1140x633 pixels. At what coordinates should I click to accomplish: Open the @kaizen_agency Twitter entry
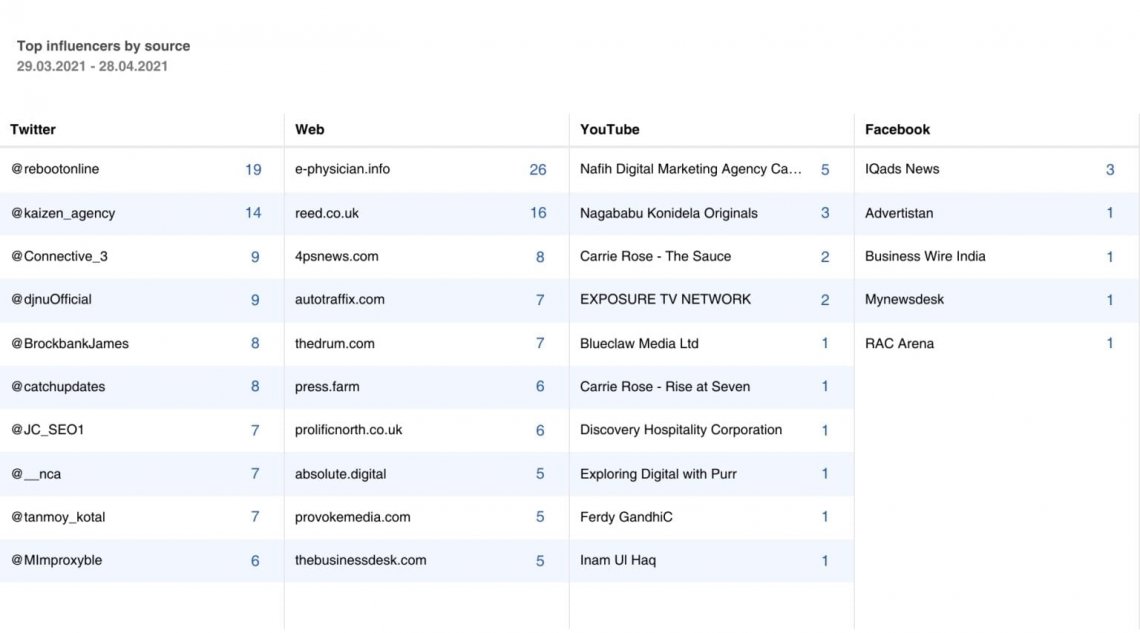pos(63,213)
